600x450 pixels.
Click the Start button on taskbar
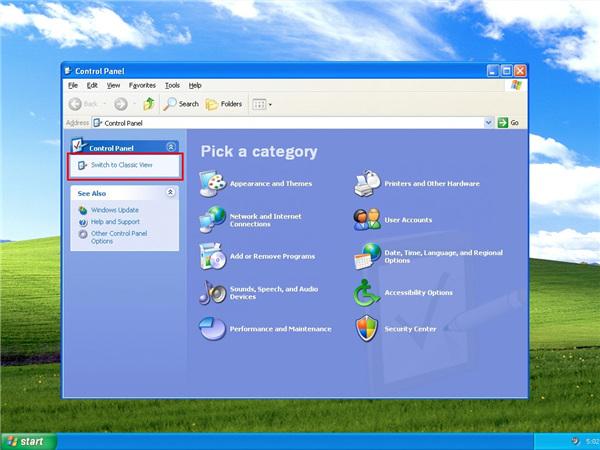[x=27, y=441]
